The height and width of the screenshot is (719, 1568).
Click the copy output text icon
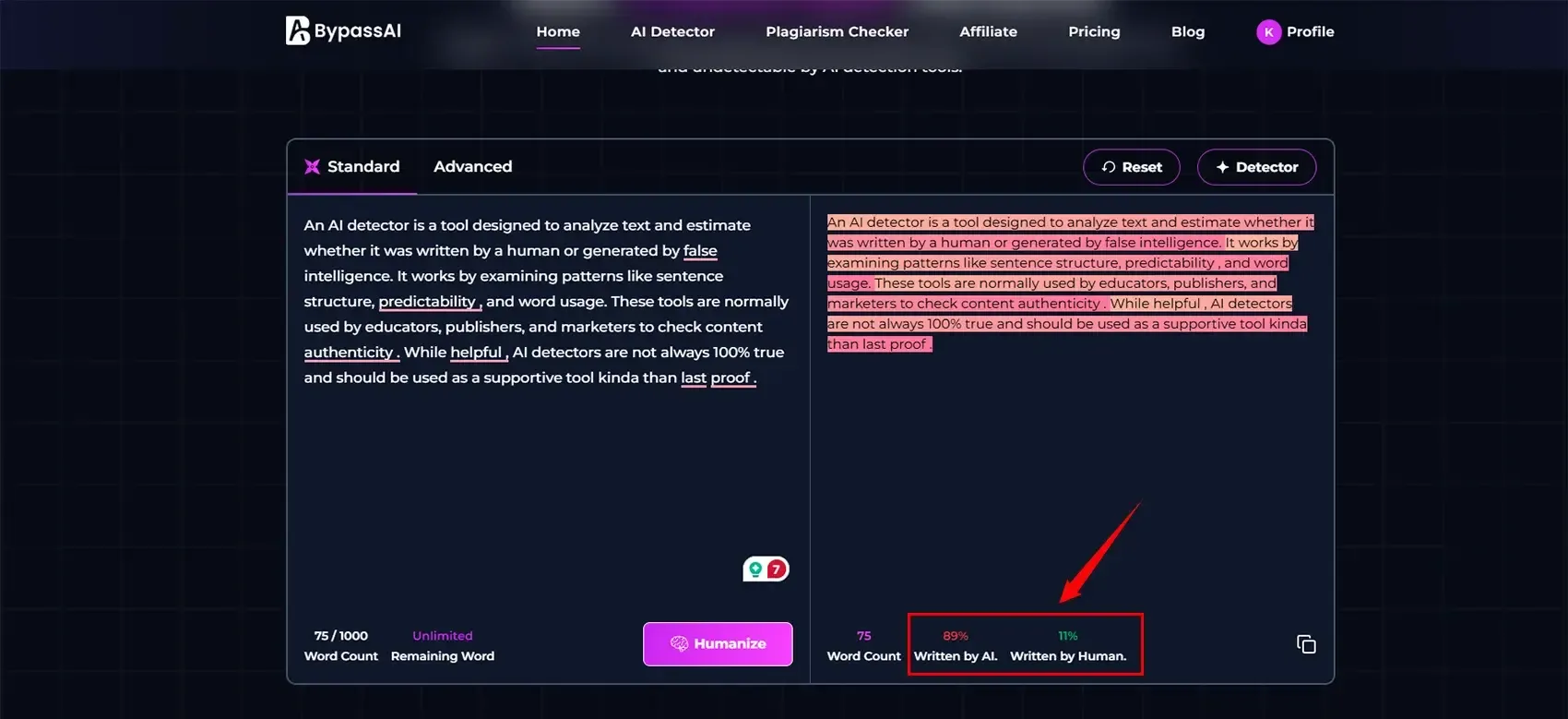[x=1306, y=644]
